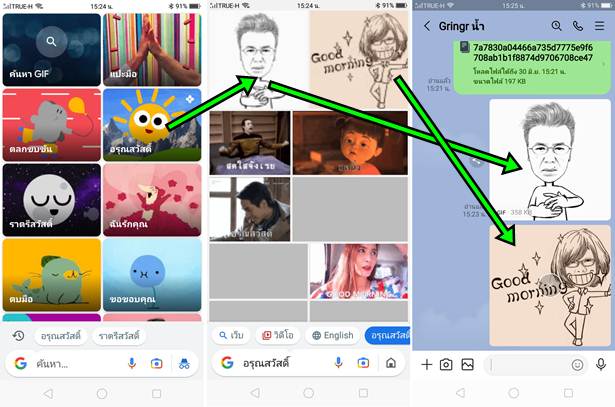
Task: Select the อรุณสวัสดิ์ suggestion chip in left screen
Action: coord(61,336)
